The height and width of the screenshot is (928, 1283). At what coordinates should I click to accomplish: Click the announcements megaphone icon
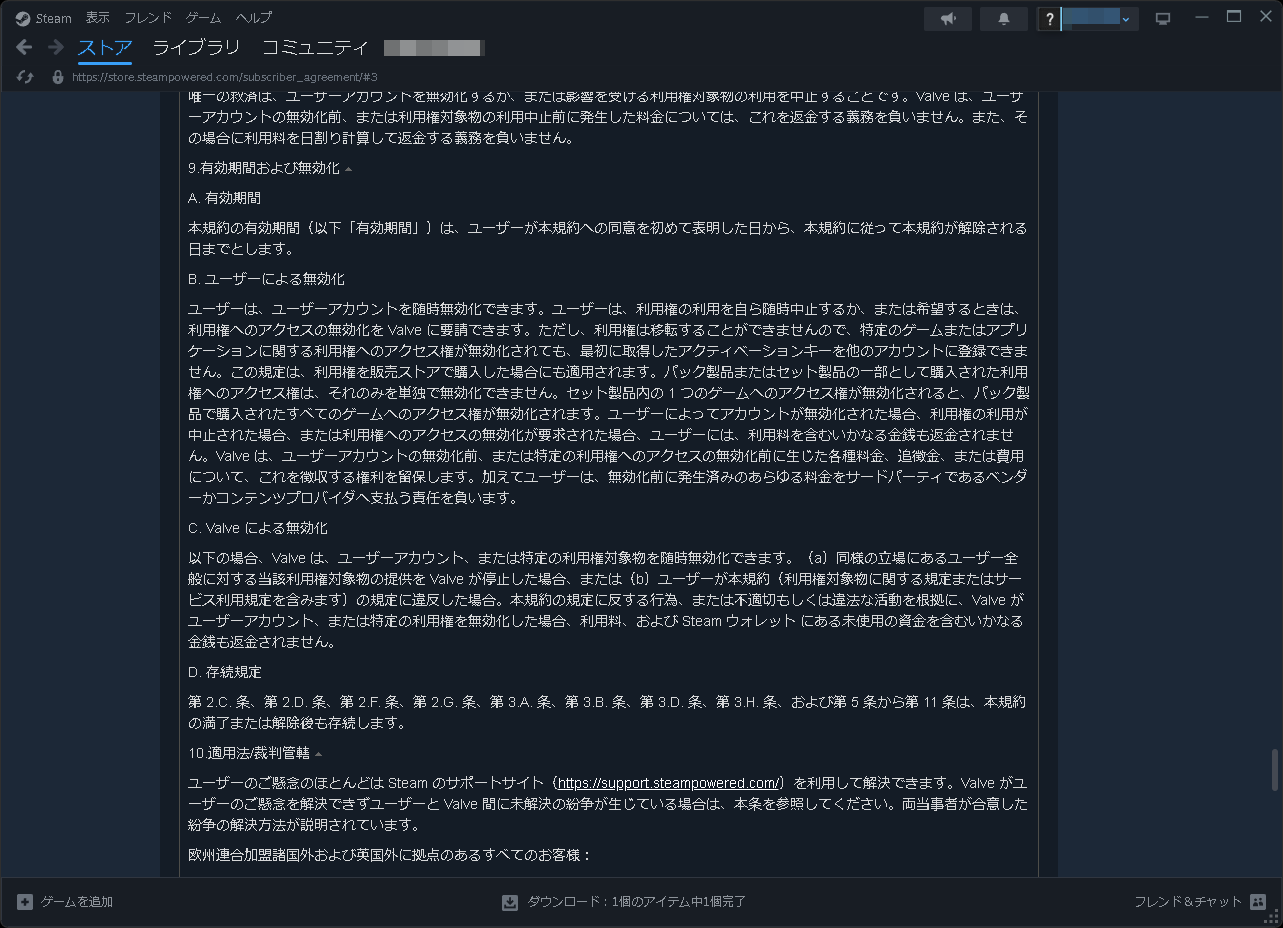click(947, 18)
